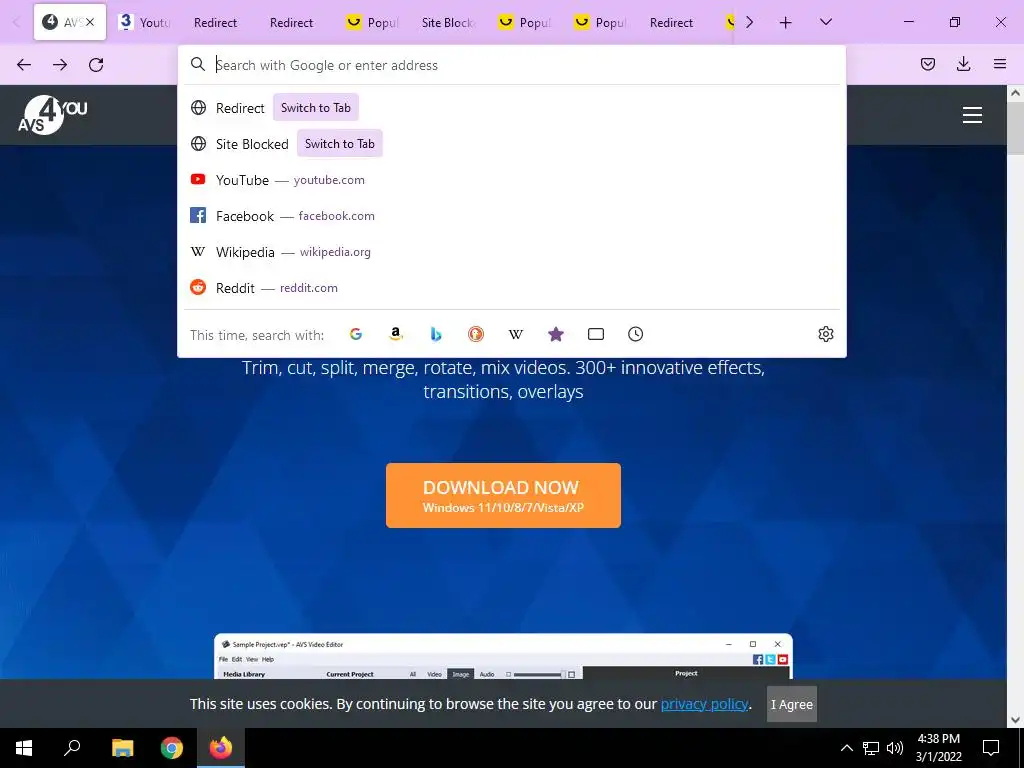Image resolution: width=1024 pixels, height=768 pixels.
Task: Select the YouTube suggestion row
Action: pos(512,180)
